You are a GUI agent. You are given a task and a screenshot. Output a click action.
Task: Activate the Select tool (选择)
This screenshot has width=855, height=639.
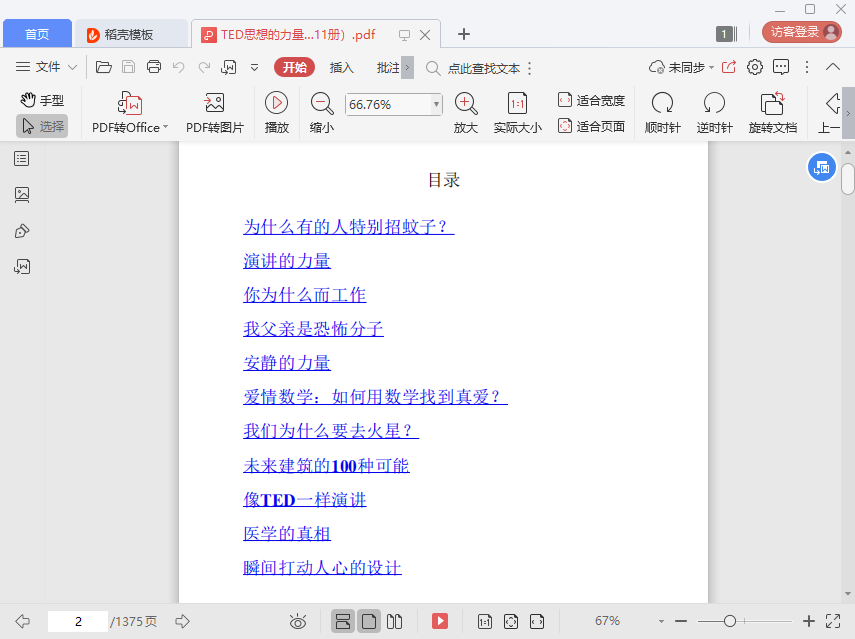coord(42,126)
